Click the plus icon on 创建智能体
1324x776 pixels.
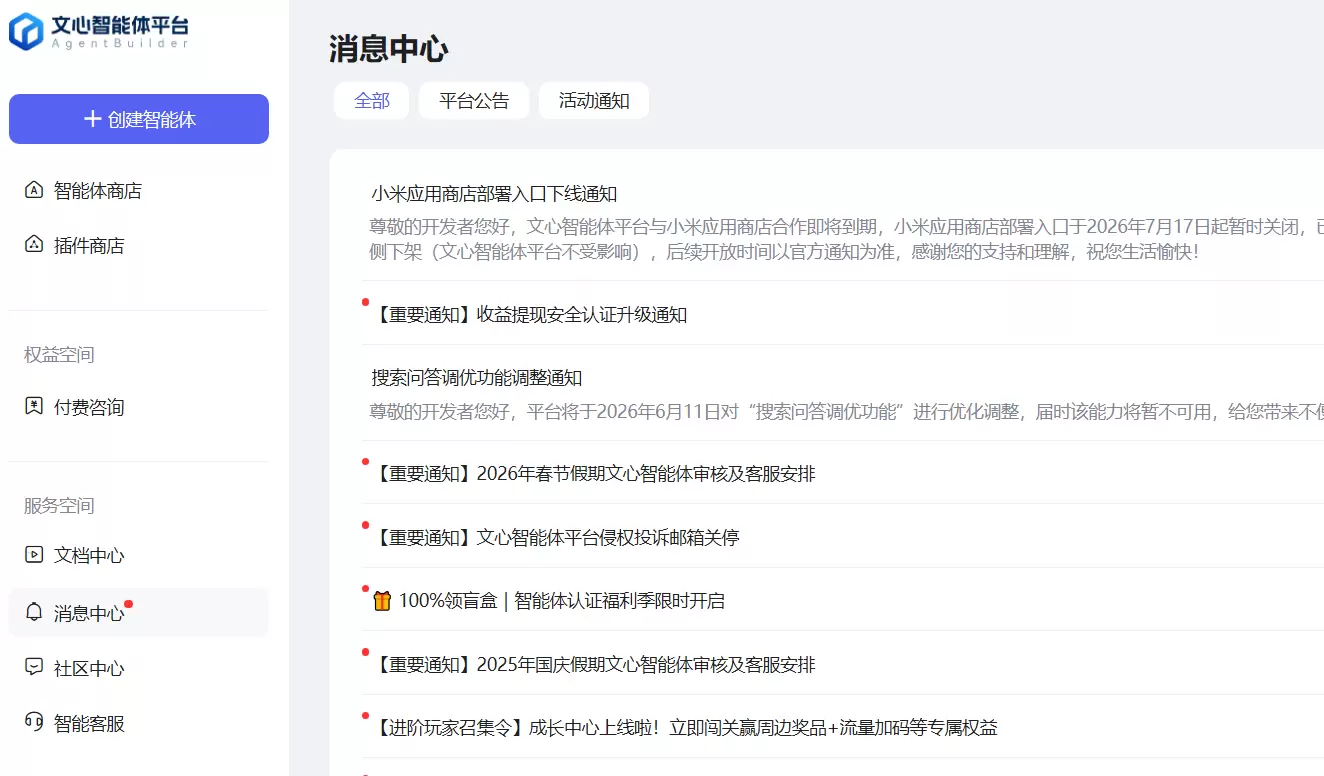tap(92, 119)
